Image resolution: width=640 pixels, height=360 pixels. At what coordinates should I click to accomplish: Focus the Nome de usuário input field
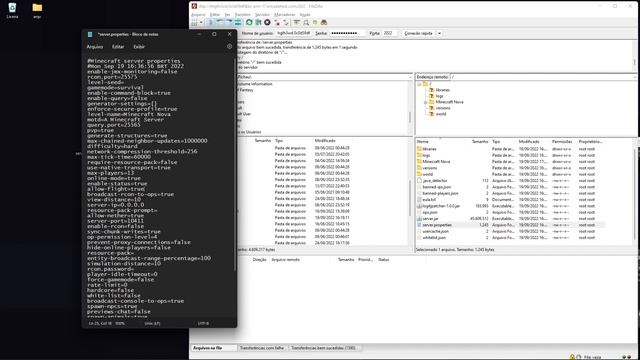294,33
